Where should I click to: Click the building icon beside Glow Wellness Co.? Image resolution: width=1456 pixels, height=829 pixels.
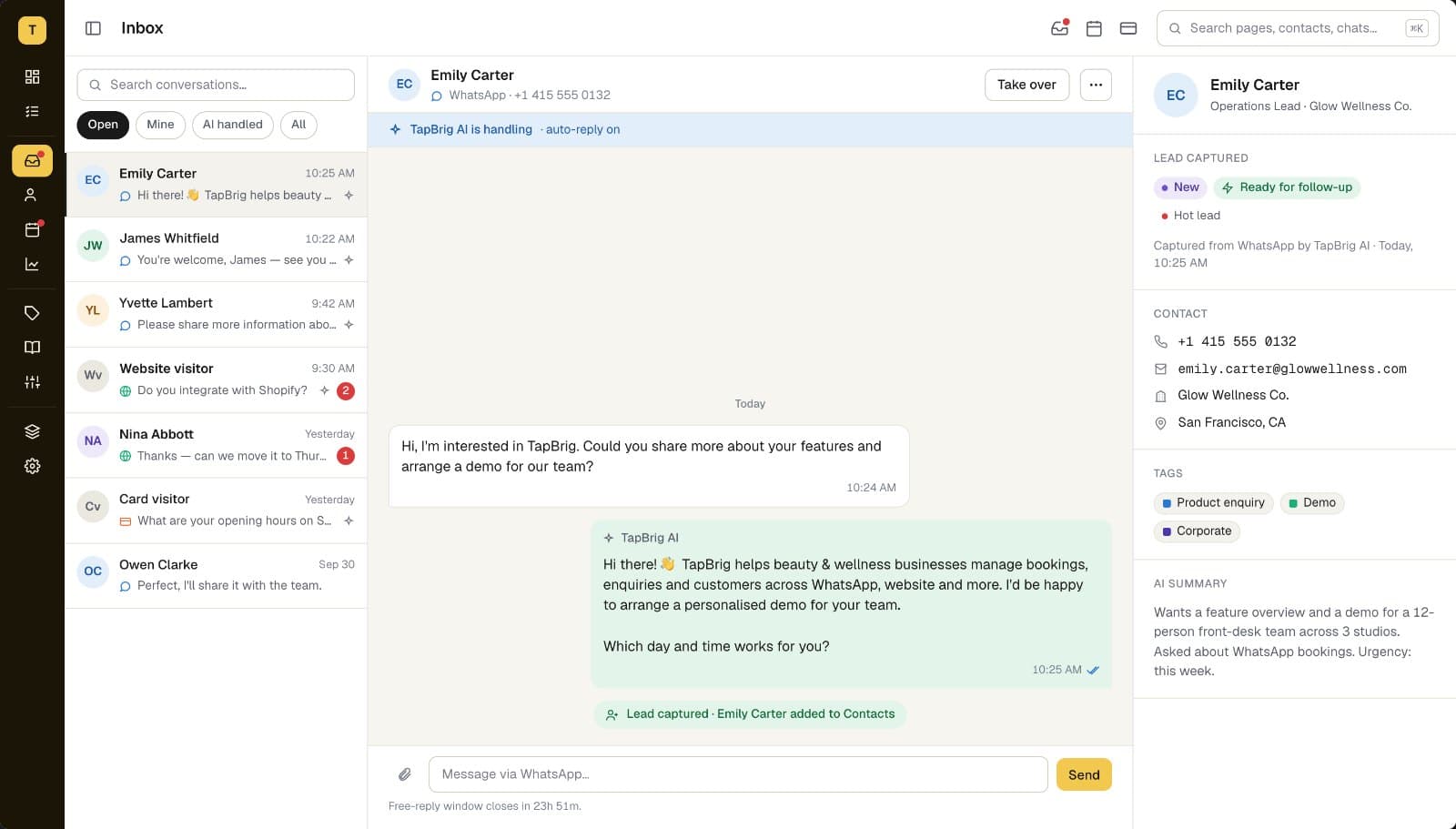click(x=1160, y=396)
